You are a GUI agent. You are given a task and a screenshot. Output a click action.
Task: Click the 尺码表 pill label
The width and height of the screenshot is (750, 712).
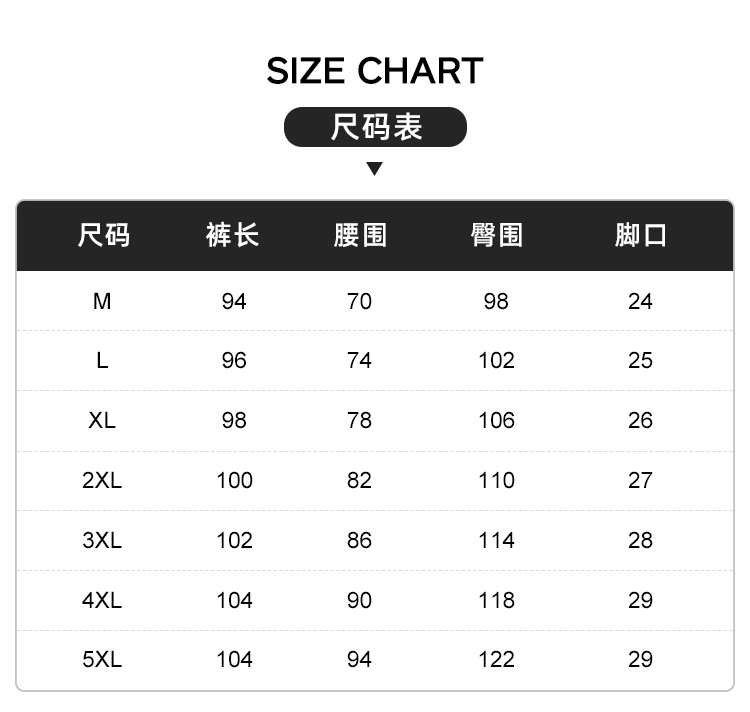tap(376, 127)
